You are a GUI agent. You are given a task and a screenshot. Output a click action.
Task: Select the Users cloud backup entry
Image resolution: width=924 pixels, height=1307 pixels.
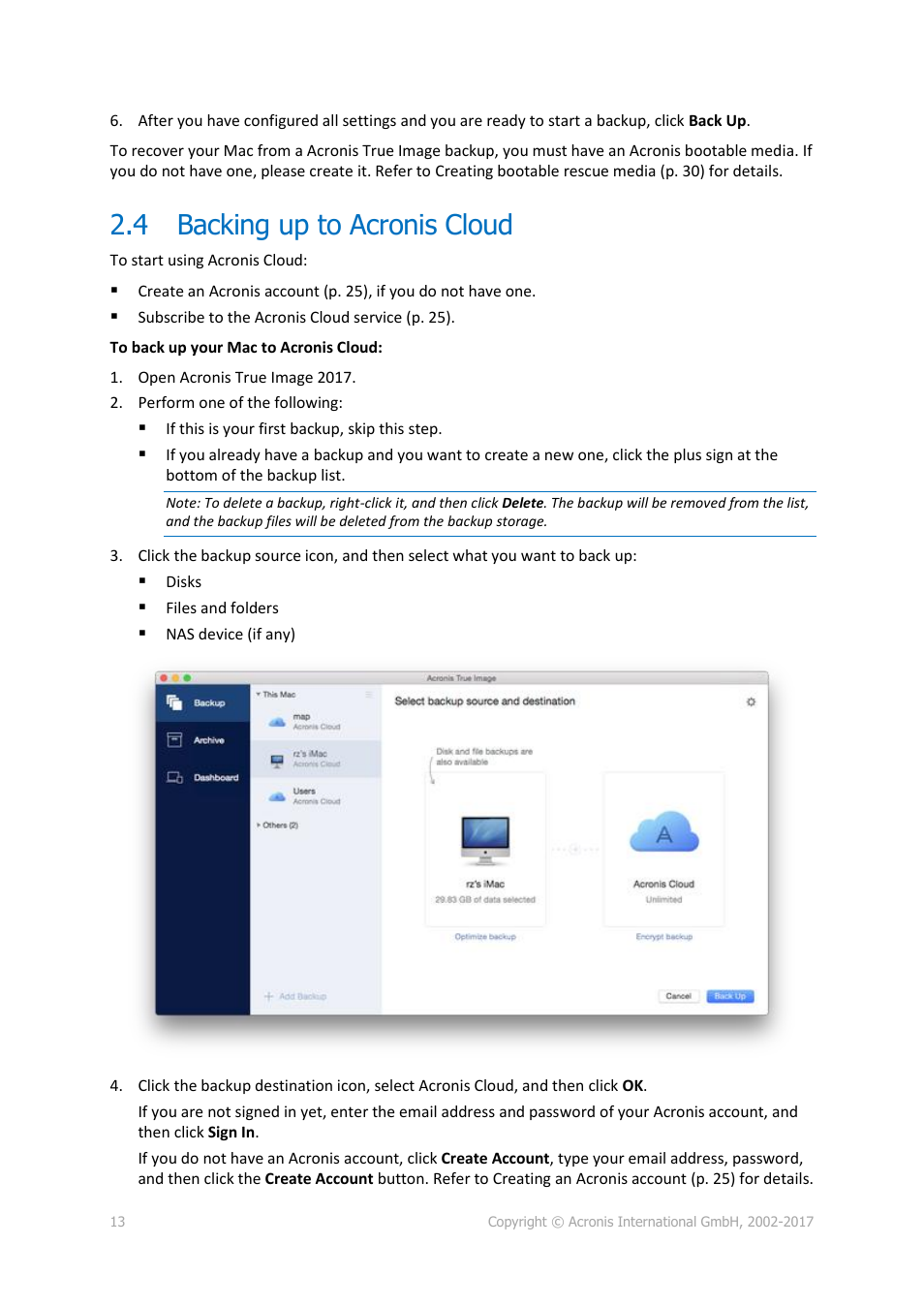tap(316, 796)
